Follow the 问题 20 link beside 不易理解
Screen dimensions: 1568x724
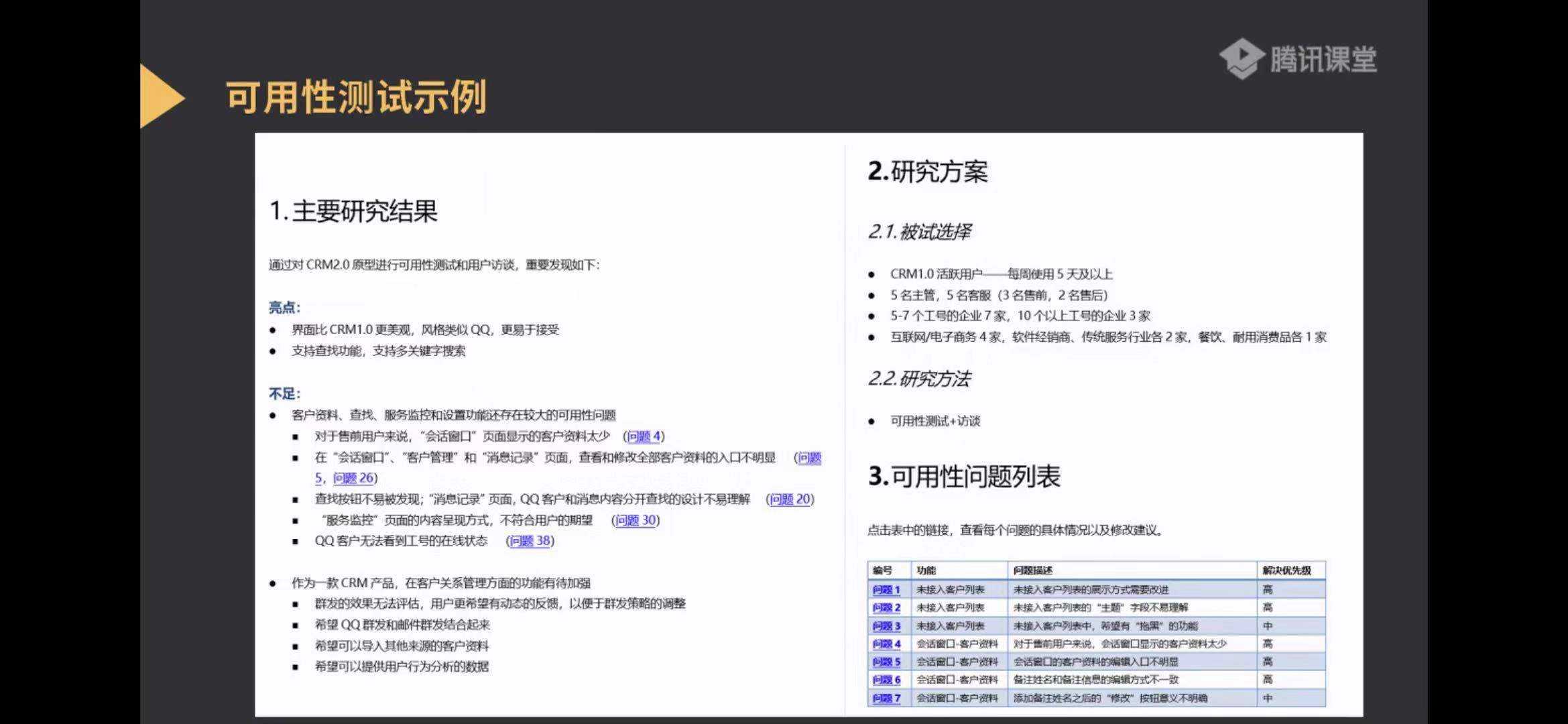(790, 499)
